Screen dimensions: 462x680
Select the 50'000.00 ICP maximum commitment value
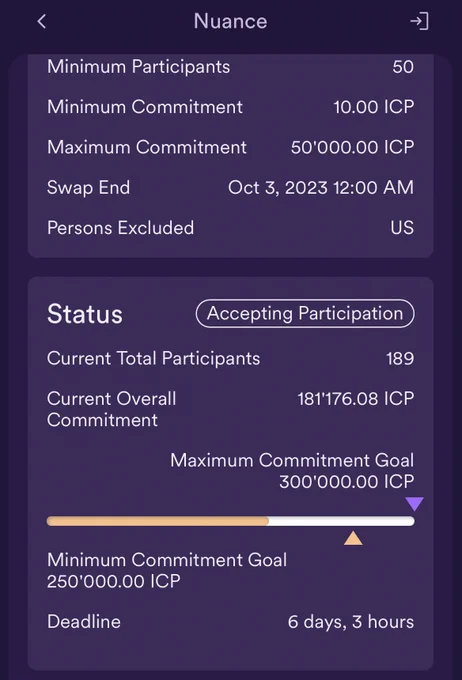click(352, 147)
